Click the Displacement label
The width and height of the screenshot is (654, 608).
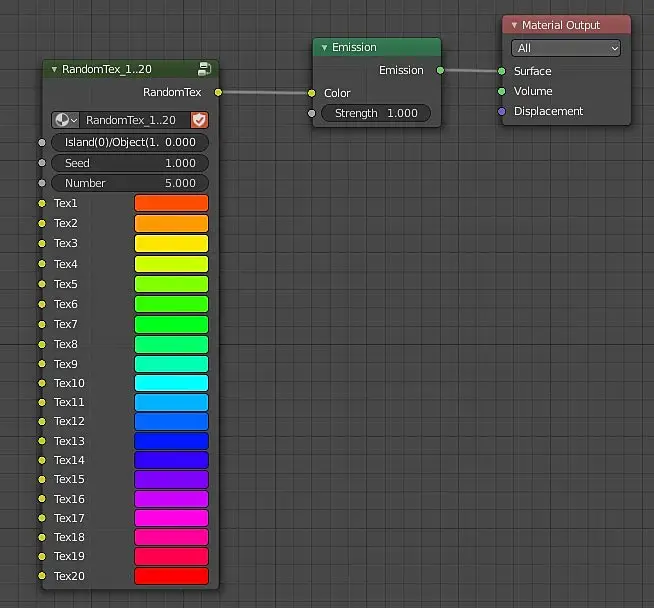[x=548, y=111]
